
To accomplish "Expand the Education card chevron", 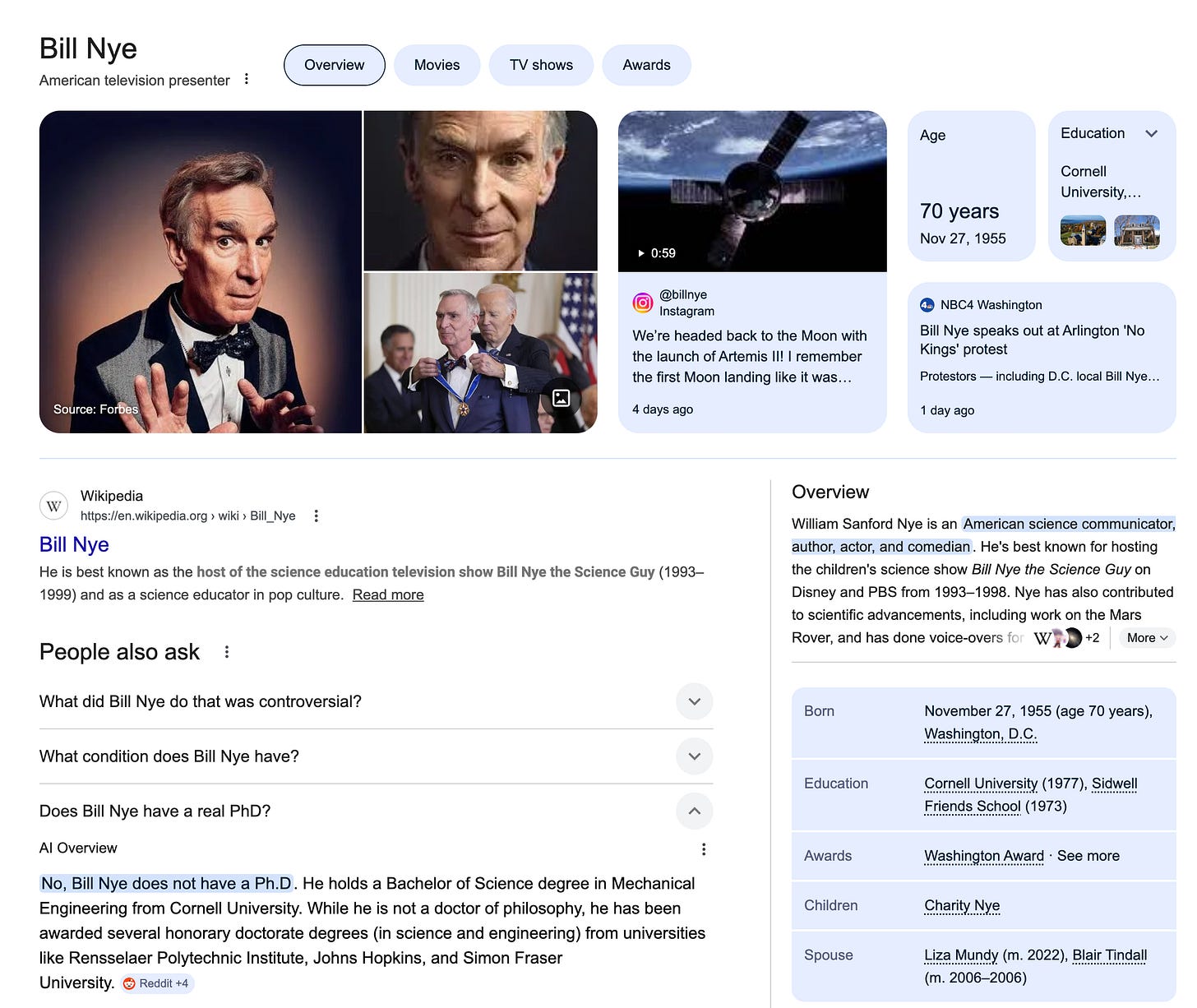I will point(1151,133).
